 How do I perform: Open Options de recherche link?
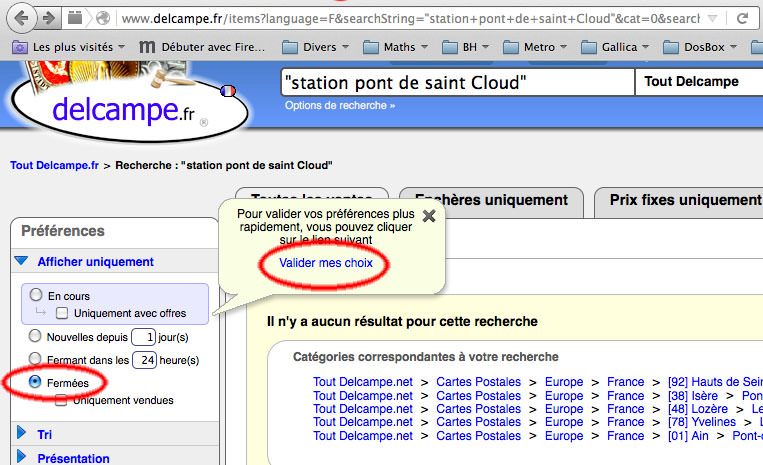pyautogui.click(x=340, y=106)
